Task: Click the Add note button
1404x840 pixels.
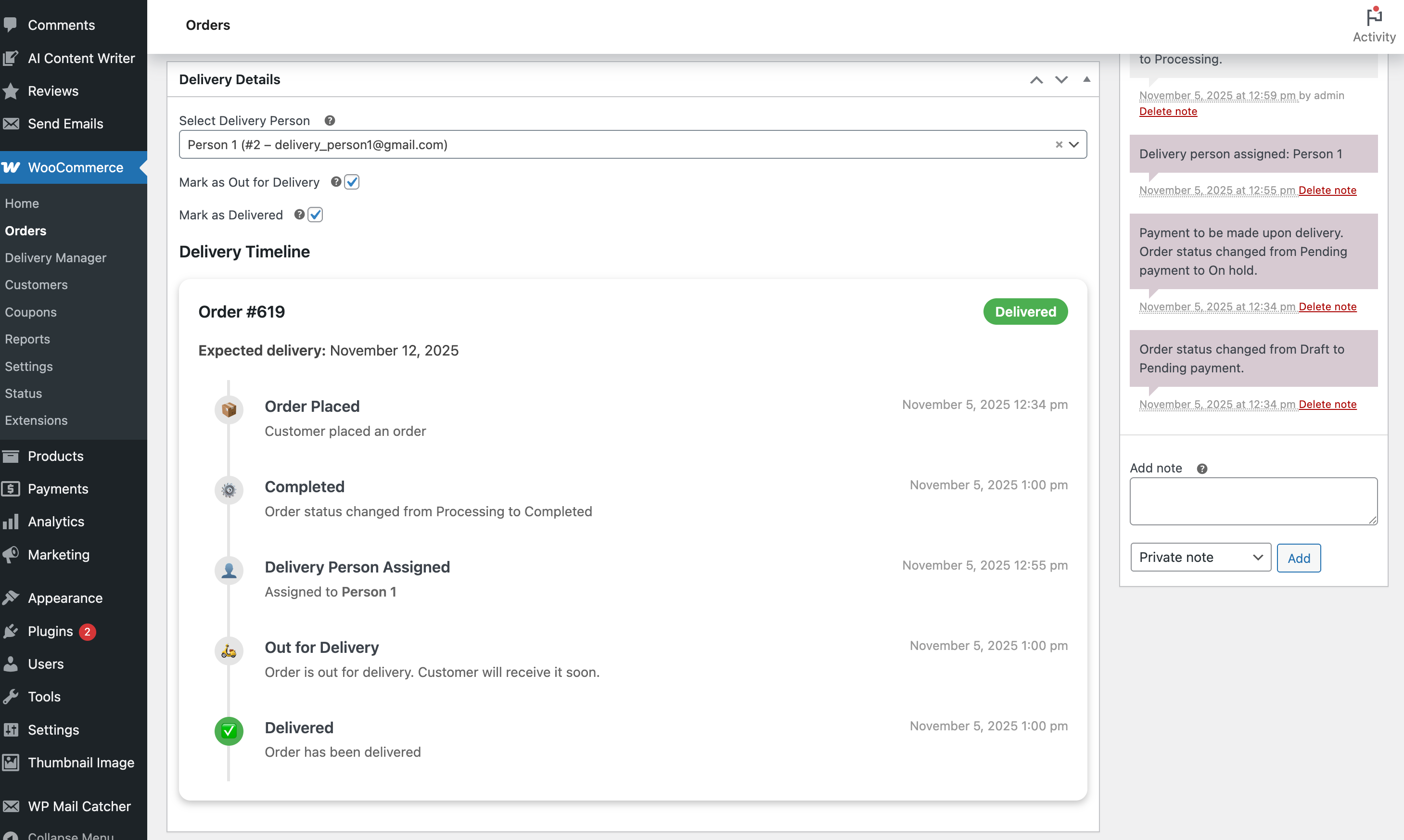Action: (x=1298, y=558)
